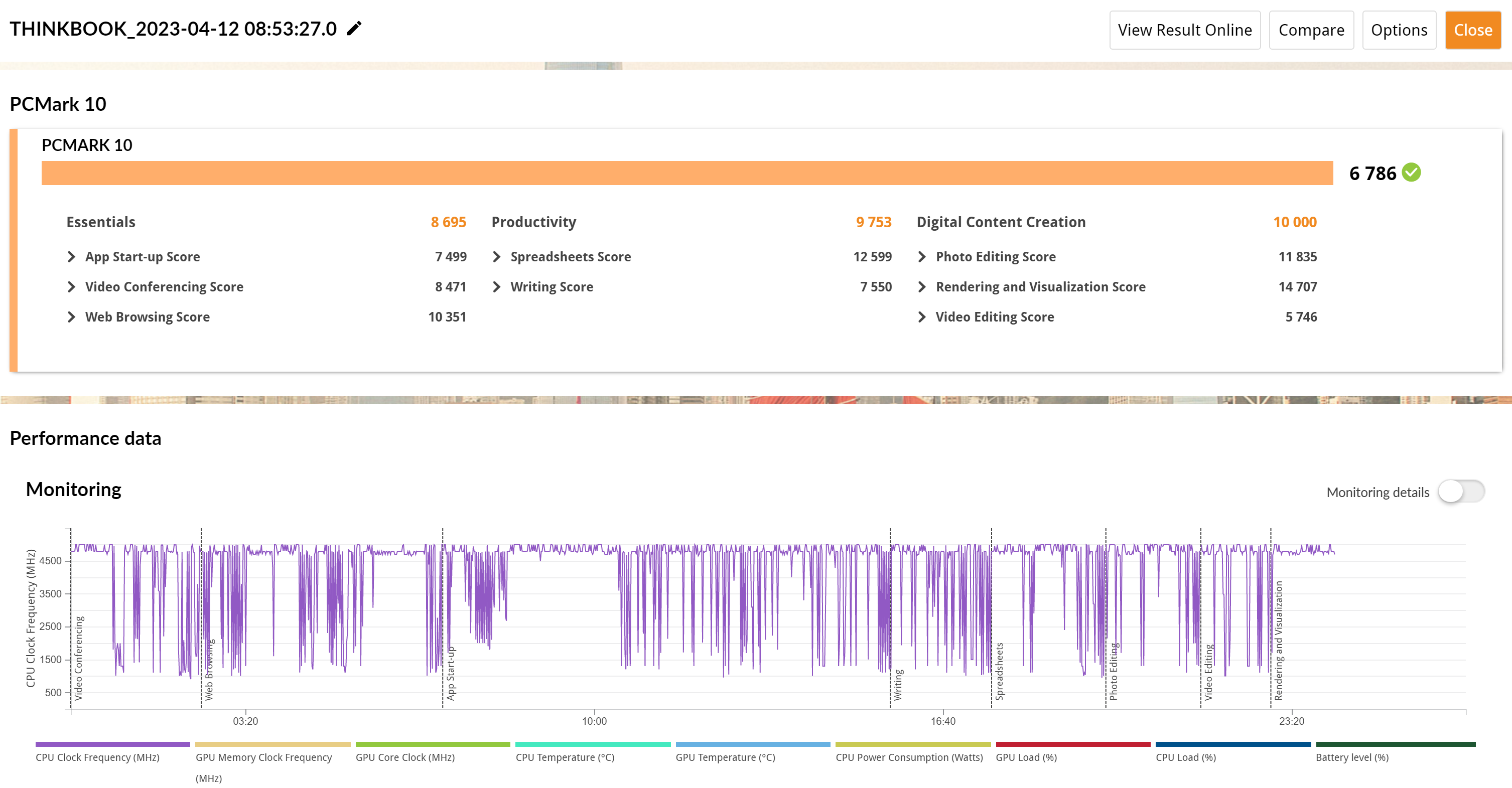Viewport: 1512px width, 788px height.
Task: Click the Web Browsing timeline marker
Action: pyautogui.click(x=209, y=670)
